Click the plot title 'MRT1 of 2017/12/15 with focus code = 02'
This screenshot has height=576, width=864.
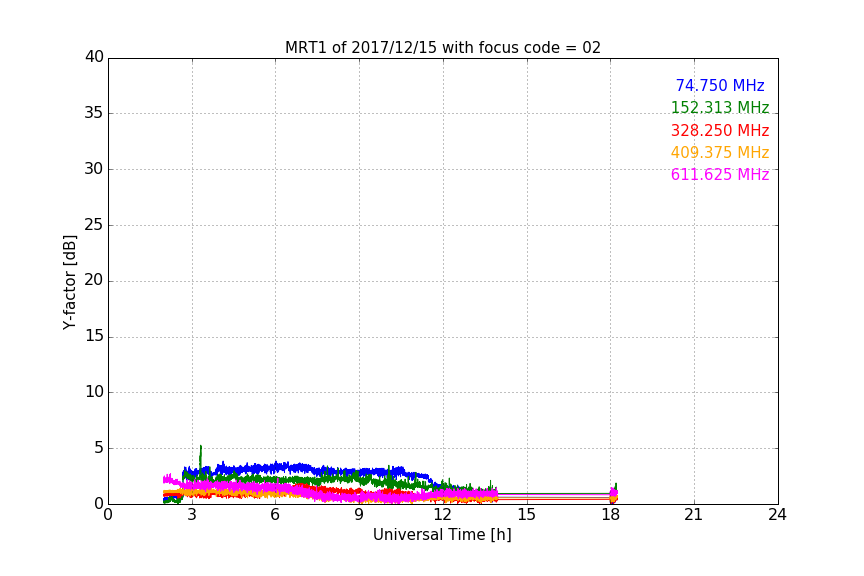pos(442,48)
